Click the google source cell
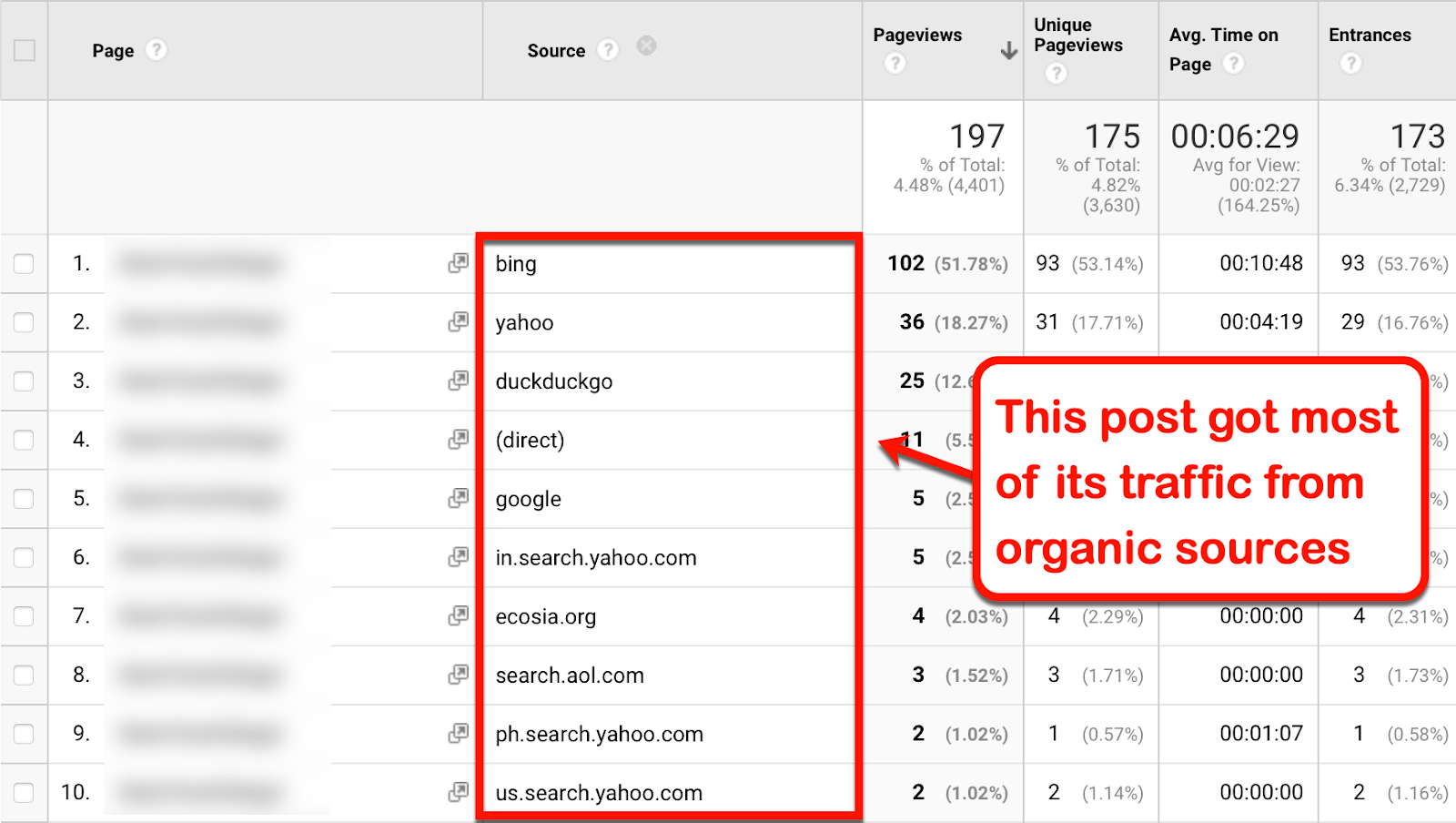This screenshot has height=823, width=1456. (x=672, y=499)
